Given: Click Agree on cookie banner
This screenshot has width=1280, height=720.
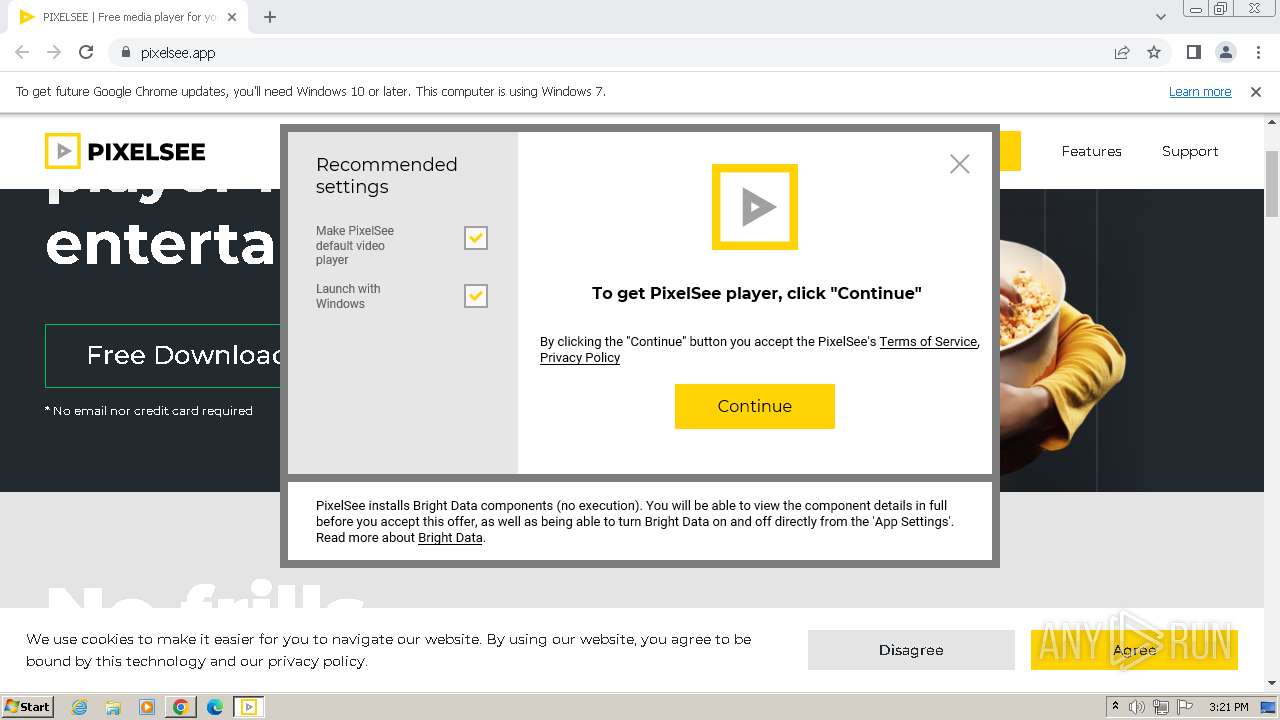Looking at the screenshot, I should tap(1134, 650).
